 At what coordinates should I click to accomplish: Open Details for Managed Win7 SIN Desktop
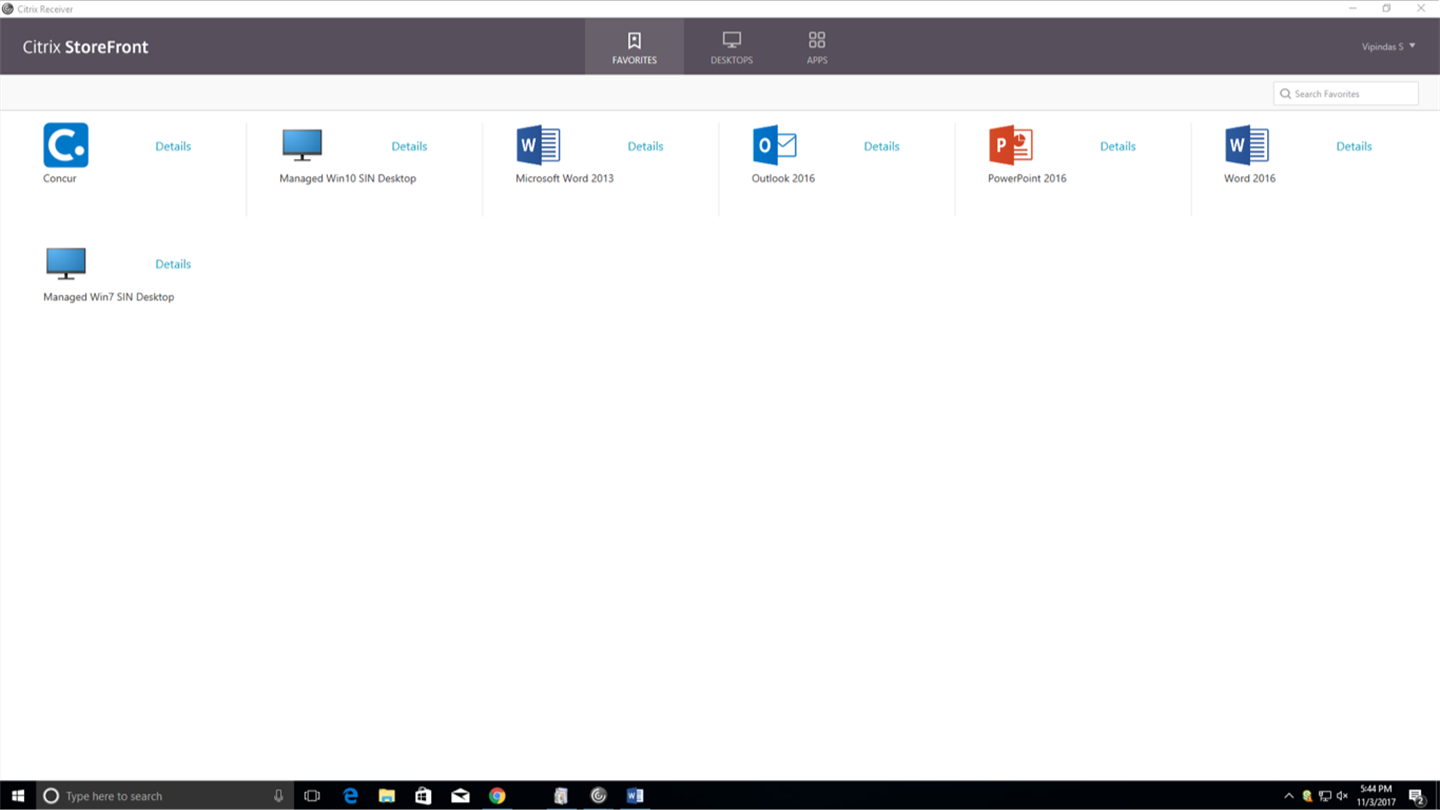point(173,264)
